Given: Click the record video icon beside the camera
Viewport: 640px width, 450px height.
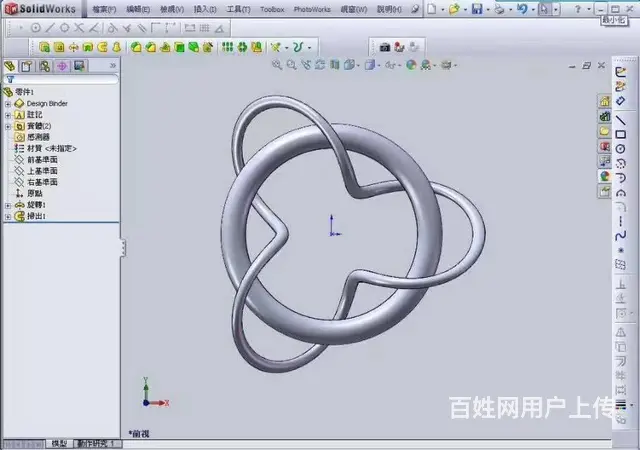Looking at the screenshot, I should tap(399, 47).
